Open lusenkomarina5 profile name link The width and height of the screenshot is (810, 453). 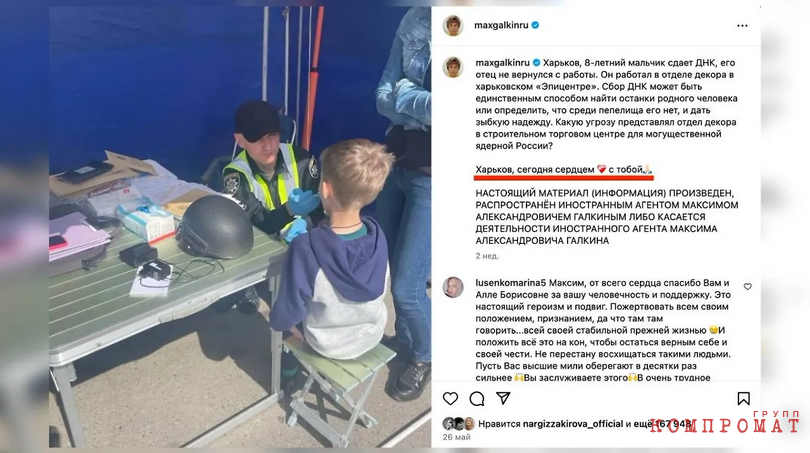point(510,283)
